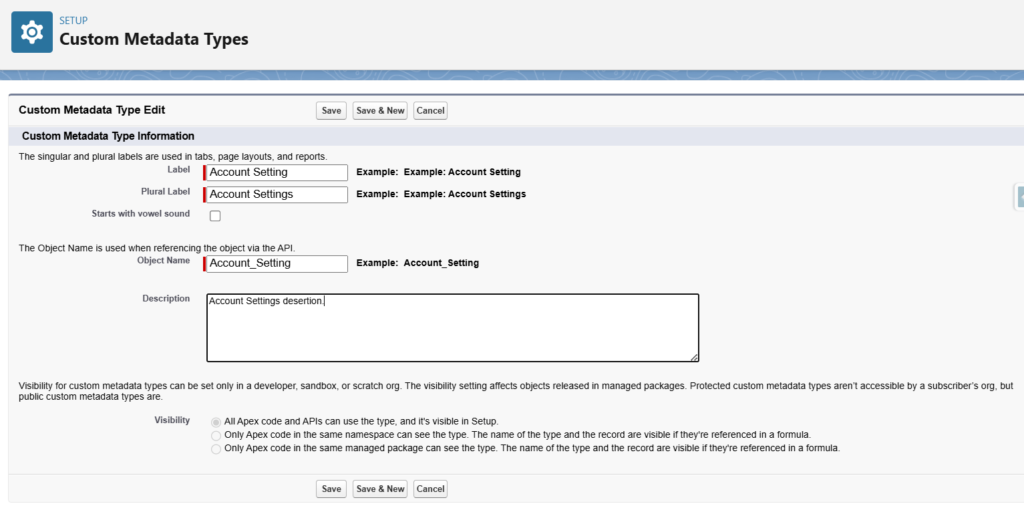The width and height of the screenshot is (1024, 506).
Task: Click the Object Name field label
Action: point(164,261)
